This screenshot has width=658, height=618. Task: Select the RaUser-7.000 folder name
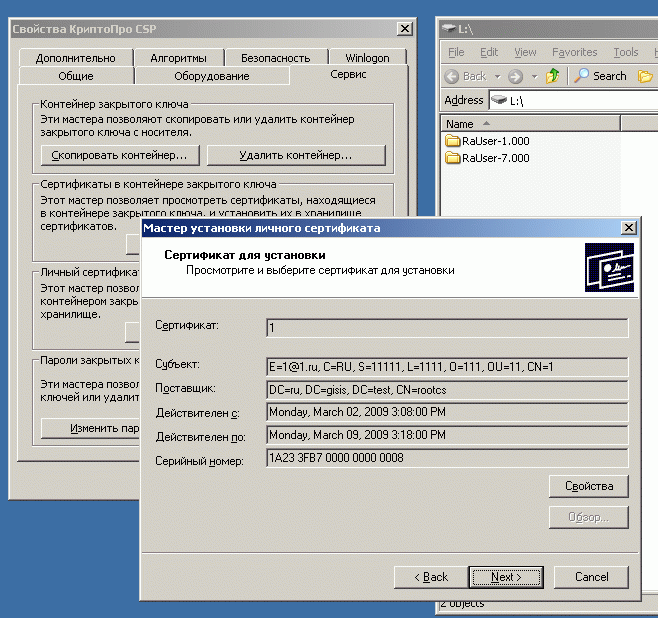496,158
